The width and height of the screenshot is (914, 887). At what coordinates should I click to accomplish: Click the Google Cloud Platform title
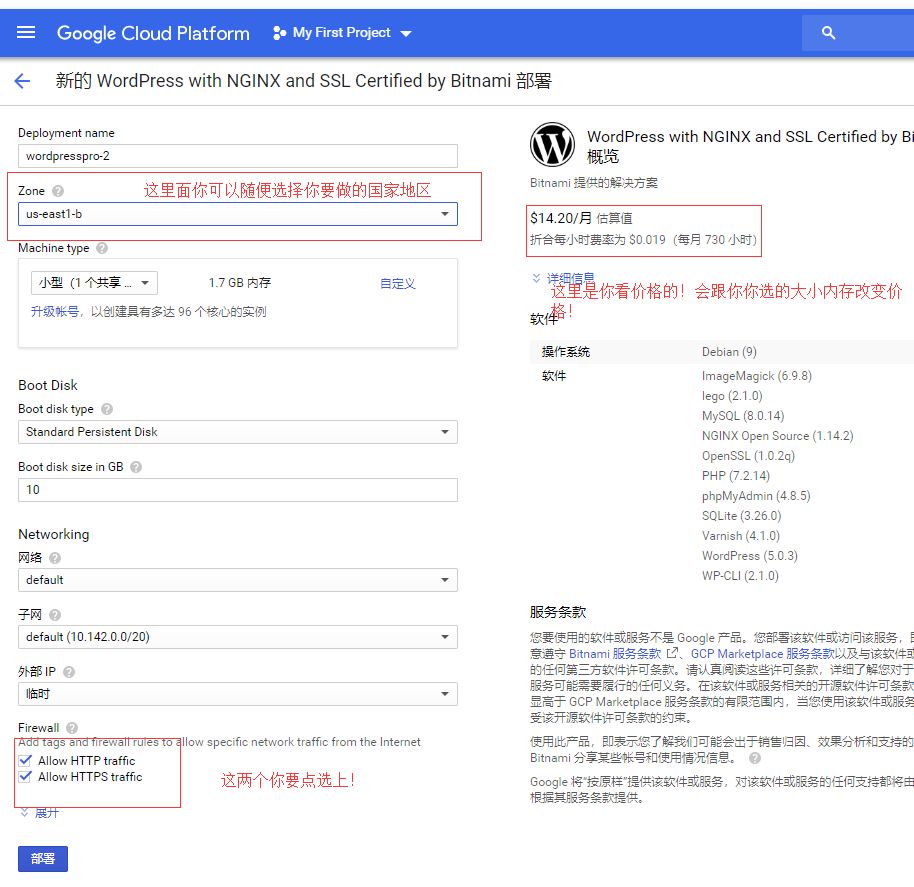153,33
